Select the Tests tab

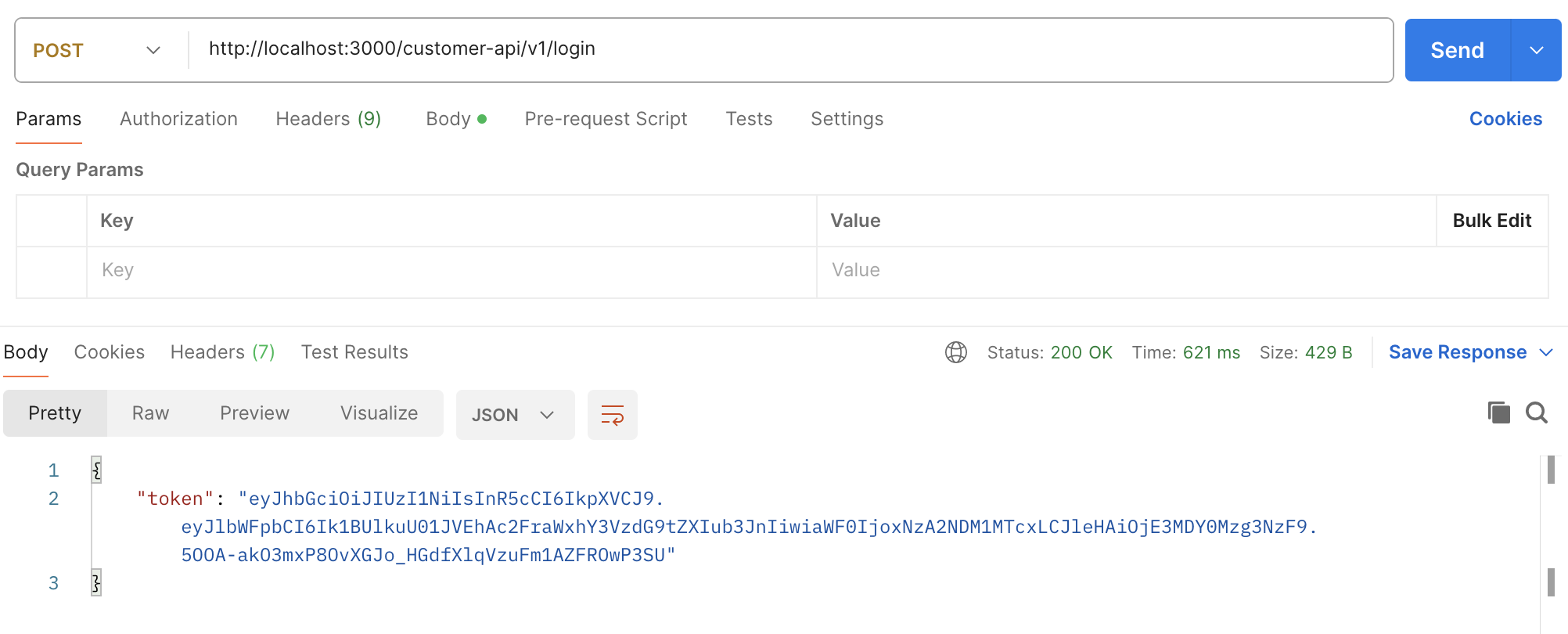point(749,119)
